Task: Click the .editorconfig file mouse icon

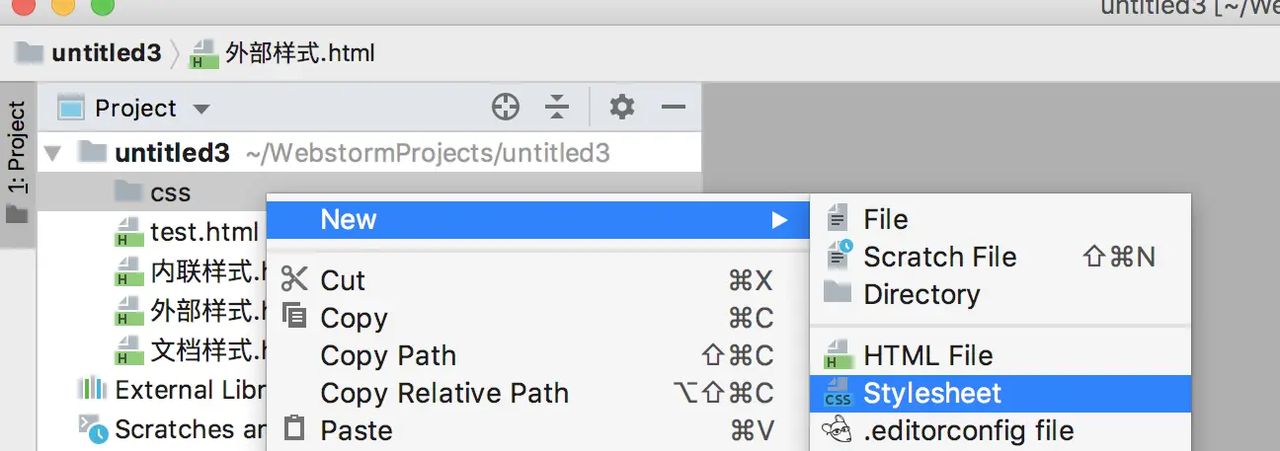Action: (x=837, y=431)
